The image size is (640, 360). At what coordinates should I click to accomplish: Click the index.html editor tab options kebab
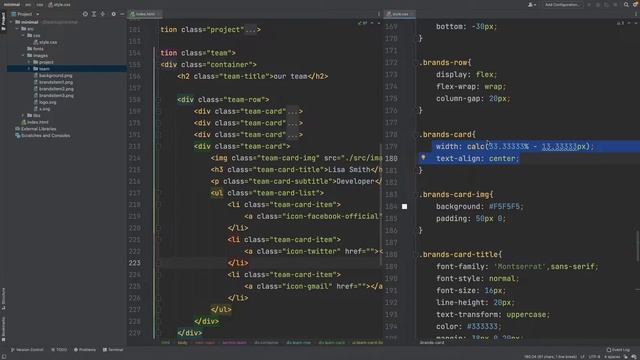379,14
